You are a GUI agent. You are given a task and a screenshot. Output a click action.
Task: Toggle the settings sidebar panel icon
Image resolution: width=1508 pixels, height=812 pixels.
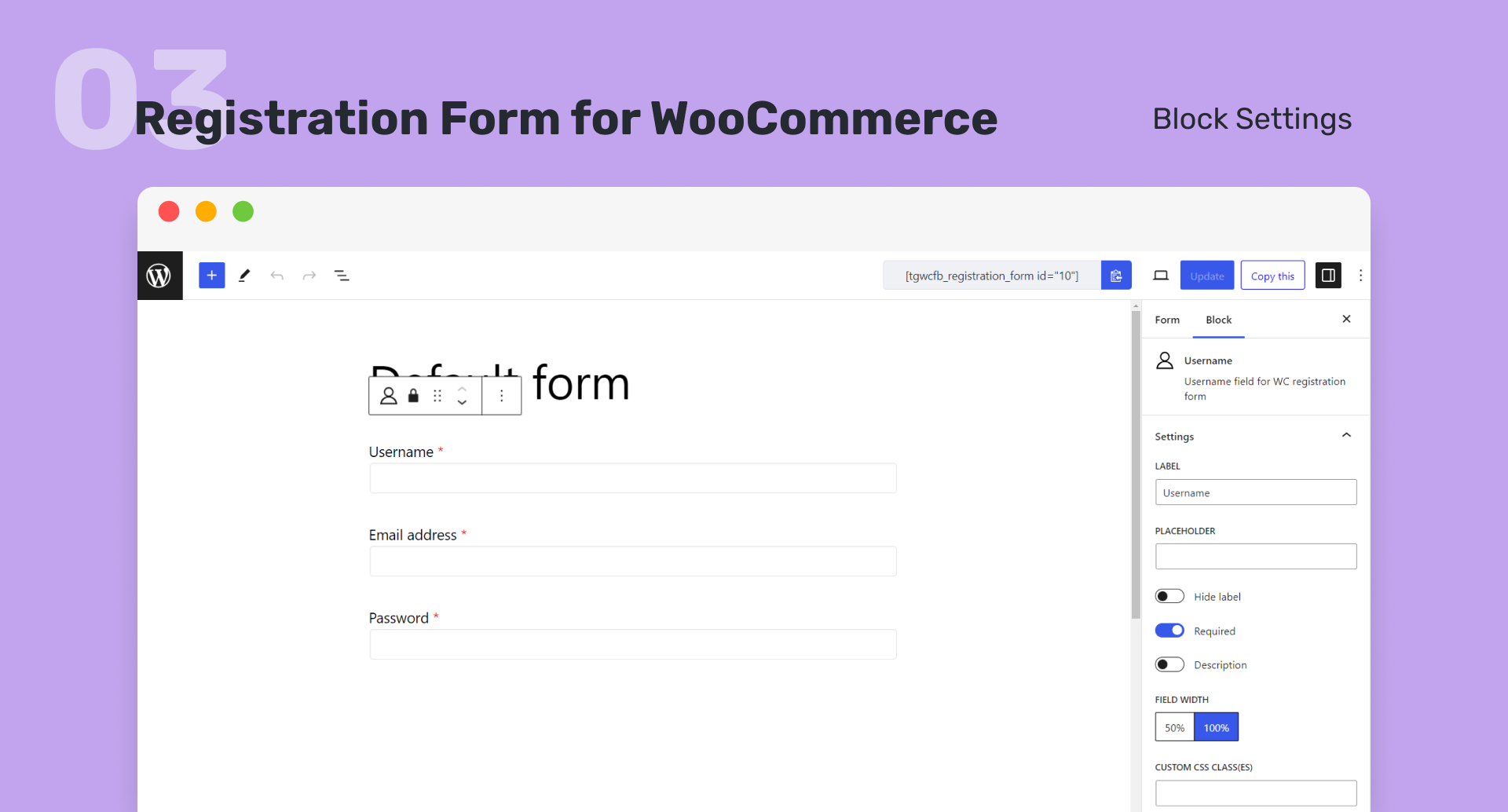pos(1328,276)
